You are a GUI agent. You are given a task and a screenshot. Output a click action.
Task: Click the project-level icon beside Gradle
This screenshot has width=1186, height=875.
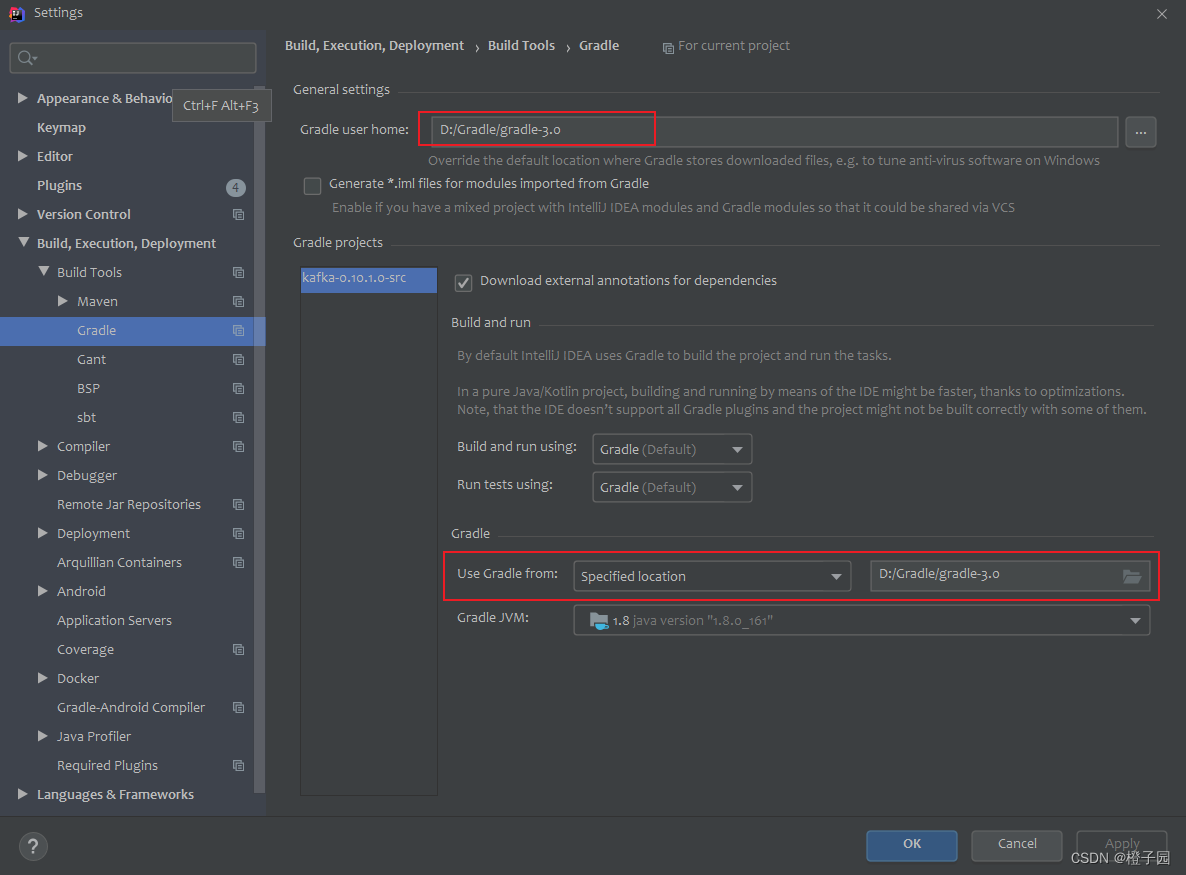(x=238, y=330)
